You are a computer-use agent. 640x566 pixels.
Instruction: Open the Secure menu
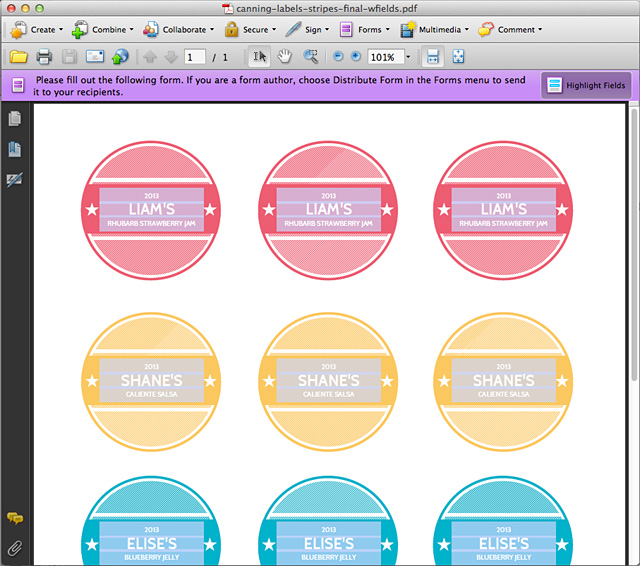[x=250, y=30]
